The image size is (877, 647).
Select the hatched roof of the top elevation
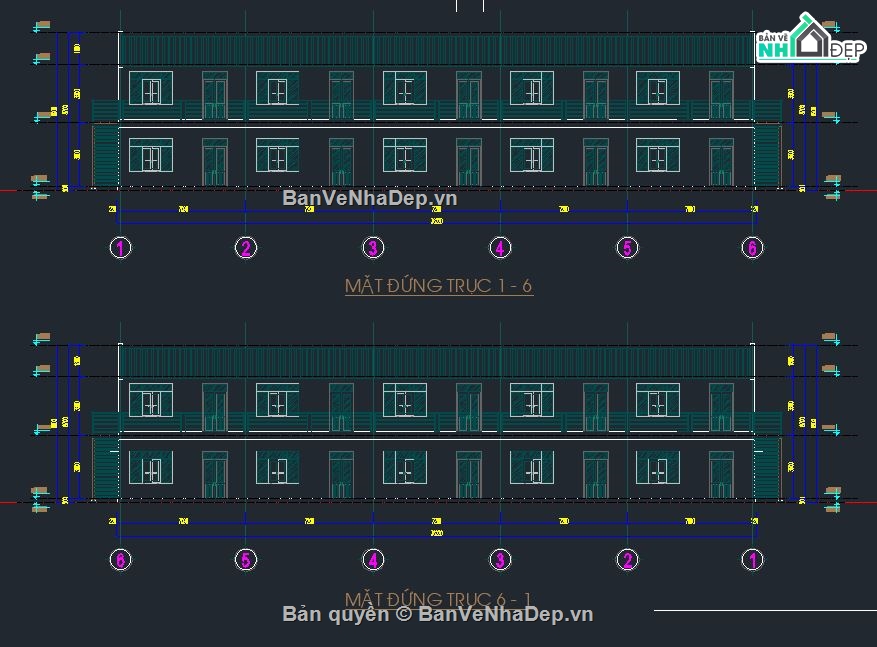[436, 48]
